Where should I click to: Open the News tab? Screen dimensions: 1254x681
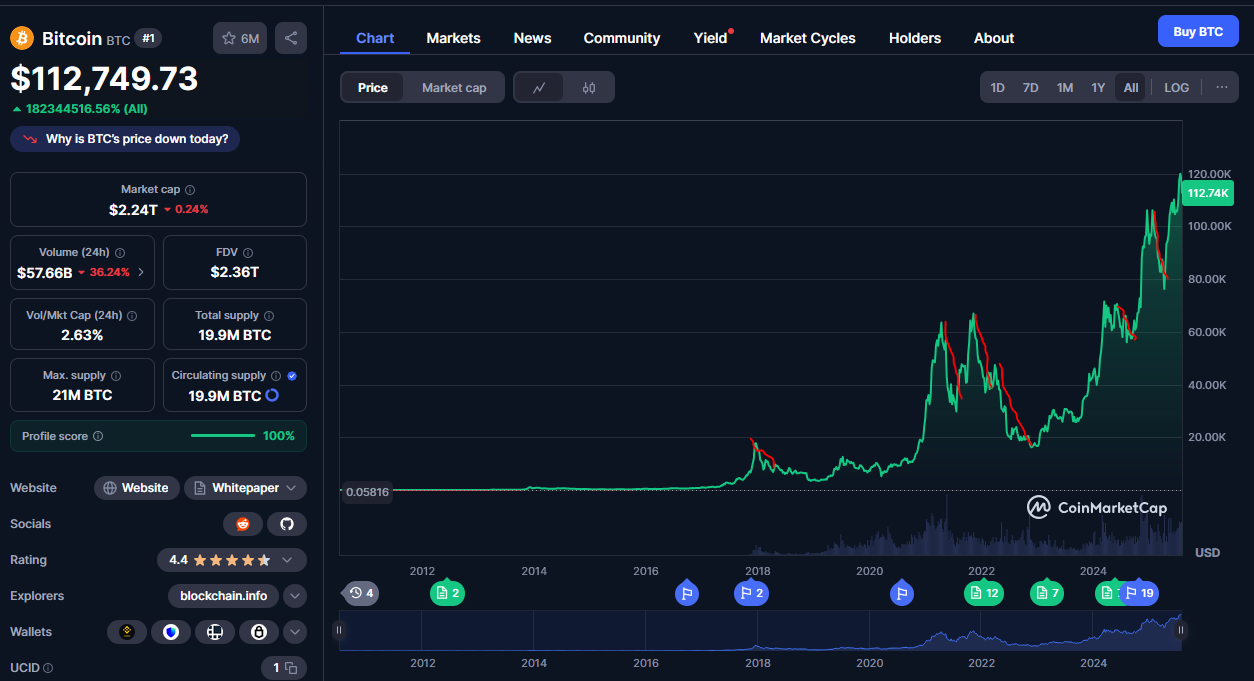pyautogui.click(x=532, y=38)
